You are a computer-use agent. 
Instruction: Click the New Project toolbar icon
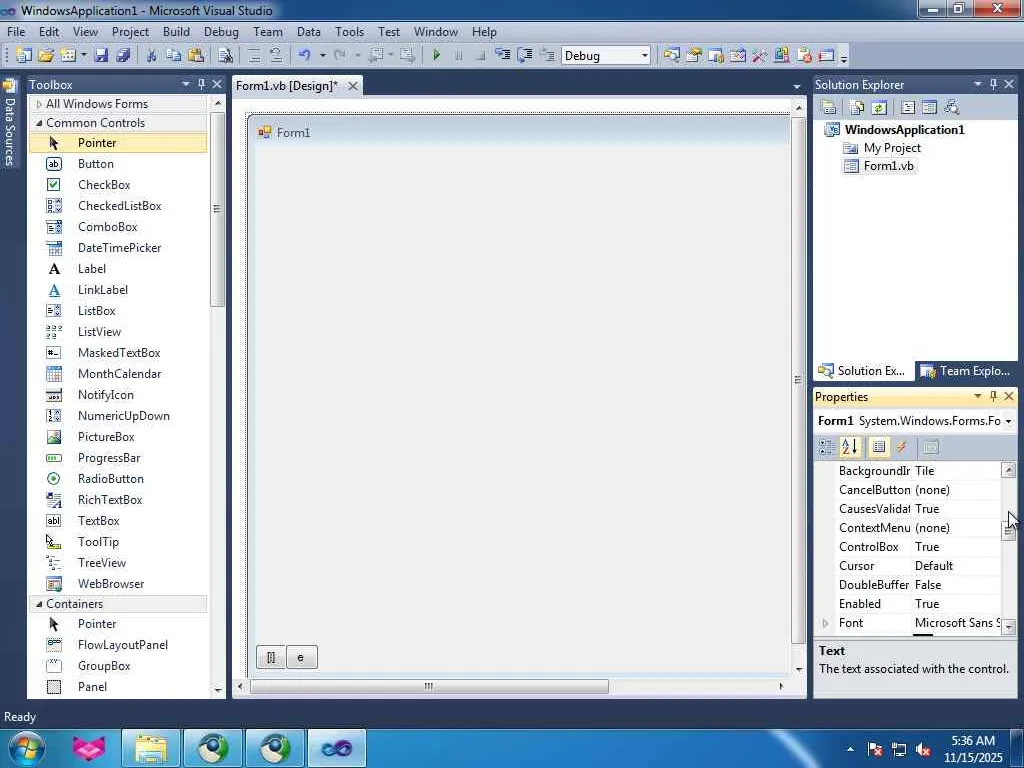(24, 56)
